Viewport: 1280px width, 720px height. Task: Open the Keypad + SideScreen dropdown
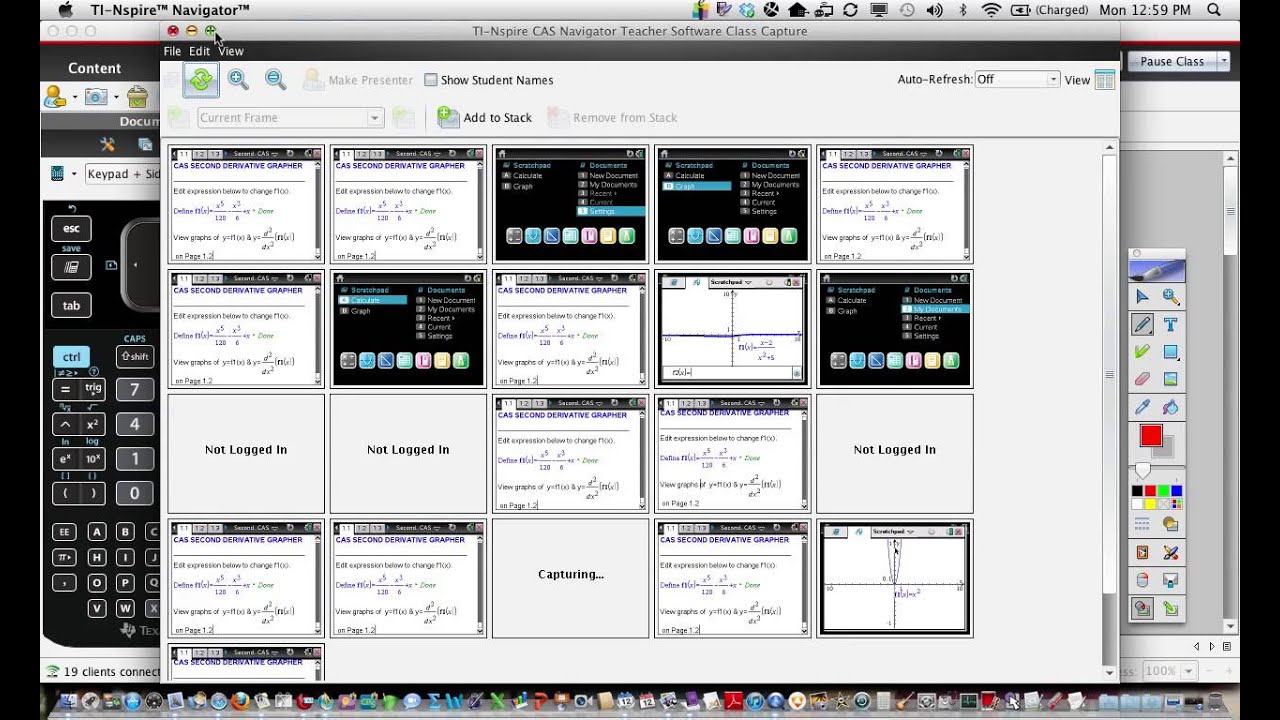coord(122,174)
